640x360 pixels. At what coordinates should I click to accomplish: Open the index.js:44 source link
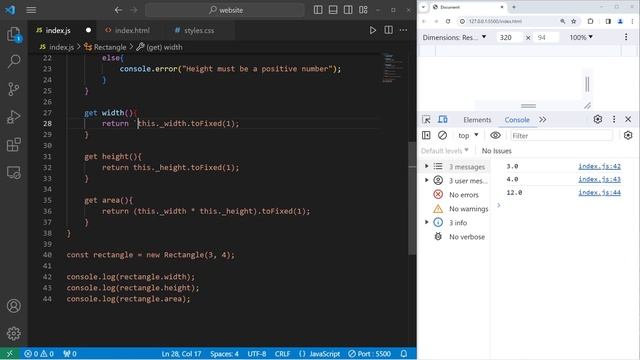[599, 192]
